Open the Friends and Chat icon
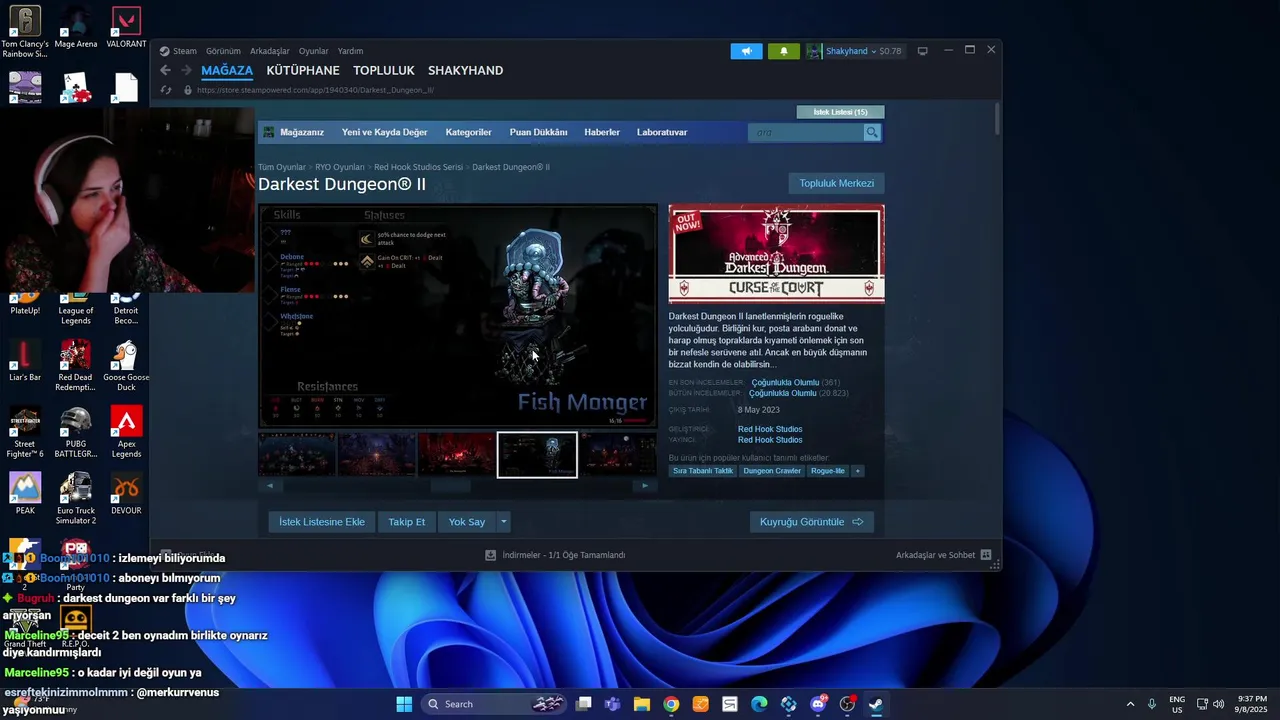Image resolution: width=1280 pixels, height=720 pixels. coord(985,555)
